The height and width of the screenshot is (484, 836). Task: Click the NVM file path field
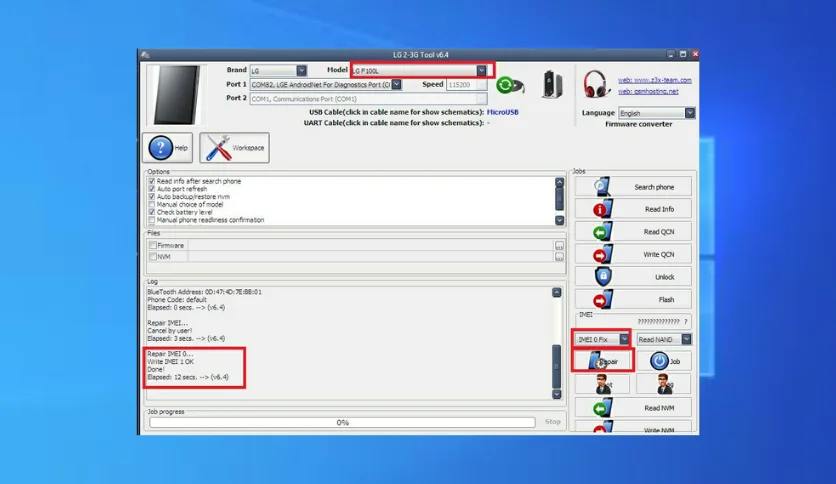[371, 256]
